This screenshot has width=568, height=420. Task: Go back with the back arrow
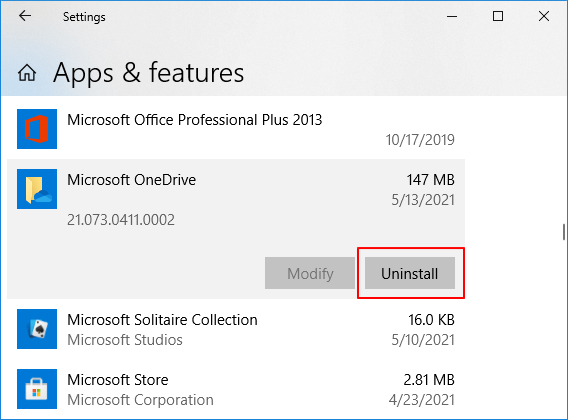click(x=25, y=16)
